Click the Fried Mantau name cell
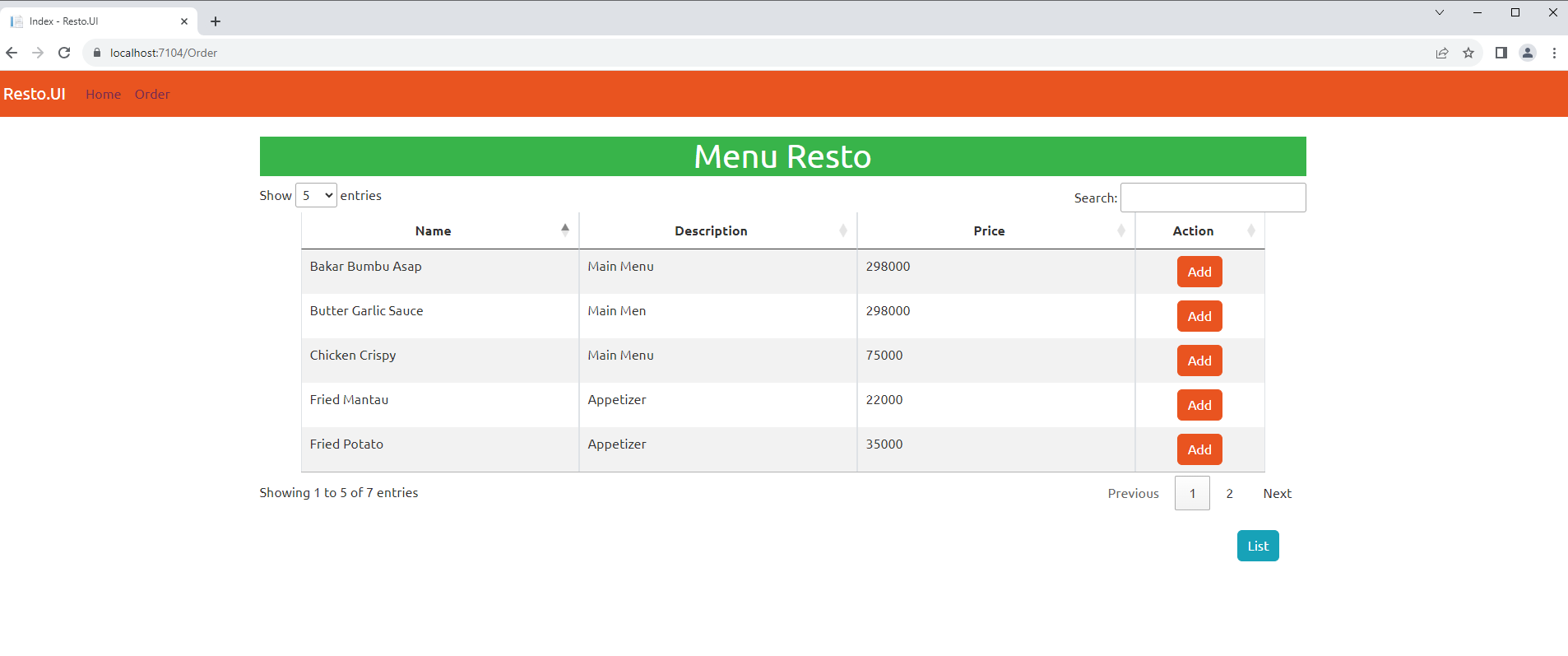The image size is (1568, 656). [x=440, y=405]
